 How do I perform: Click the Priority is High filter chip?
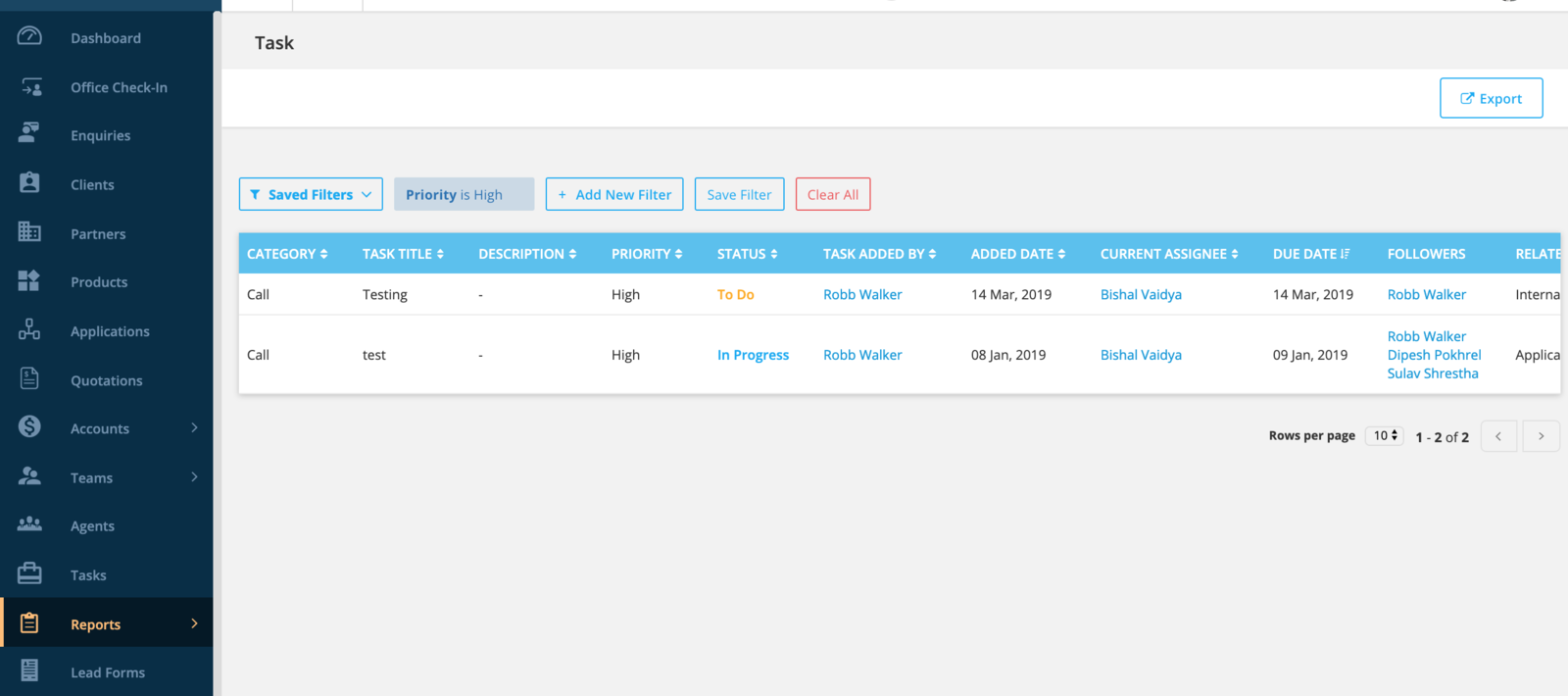(464, 194)
